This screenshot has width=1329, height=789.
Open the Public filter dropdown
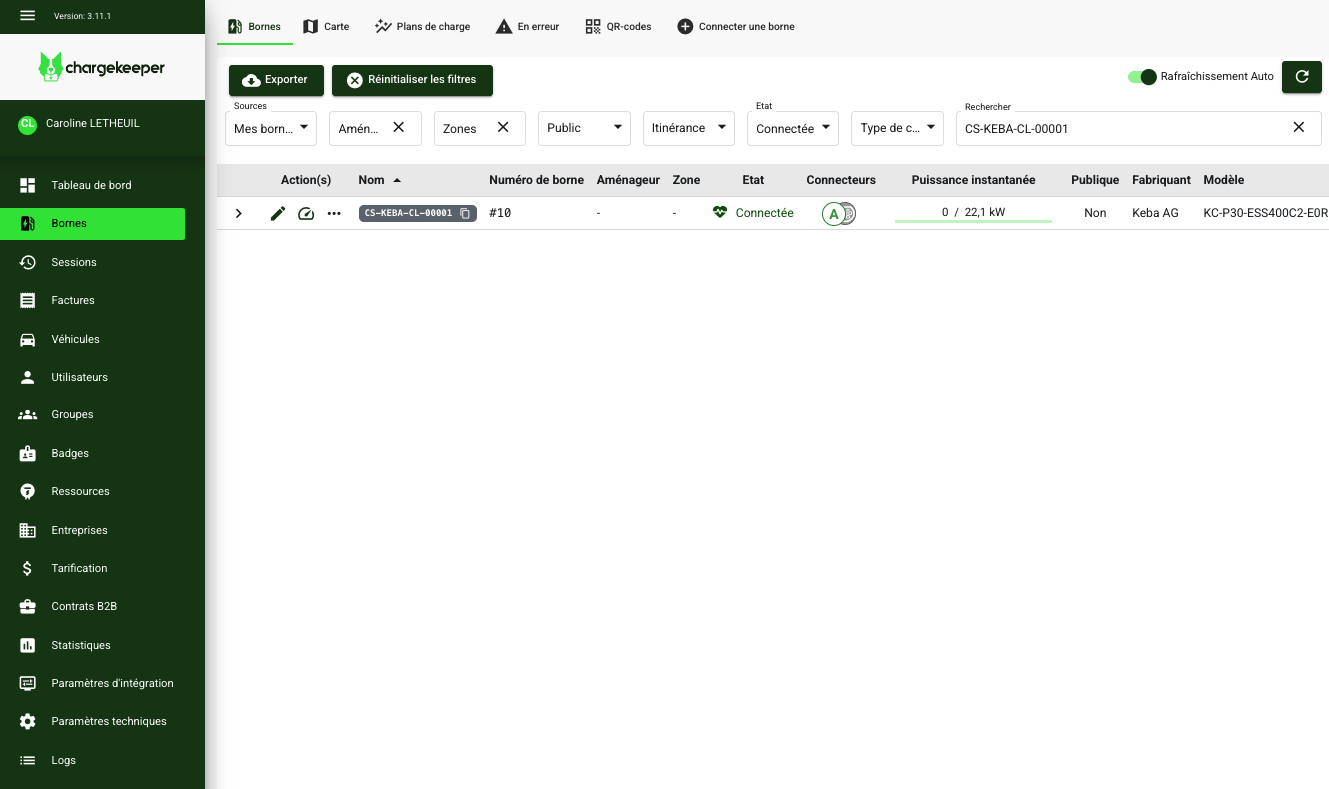[x=583, y=128]
